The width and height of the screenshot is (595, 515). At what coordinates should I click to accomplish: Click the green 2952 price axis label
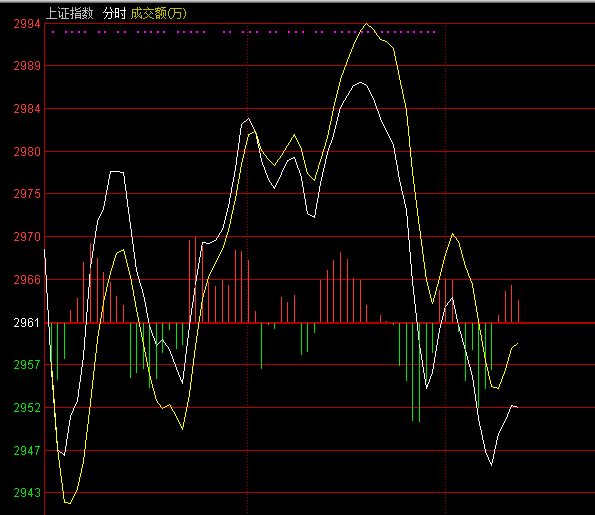point(27,408)
